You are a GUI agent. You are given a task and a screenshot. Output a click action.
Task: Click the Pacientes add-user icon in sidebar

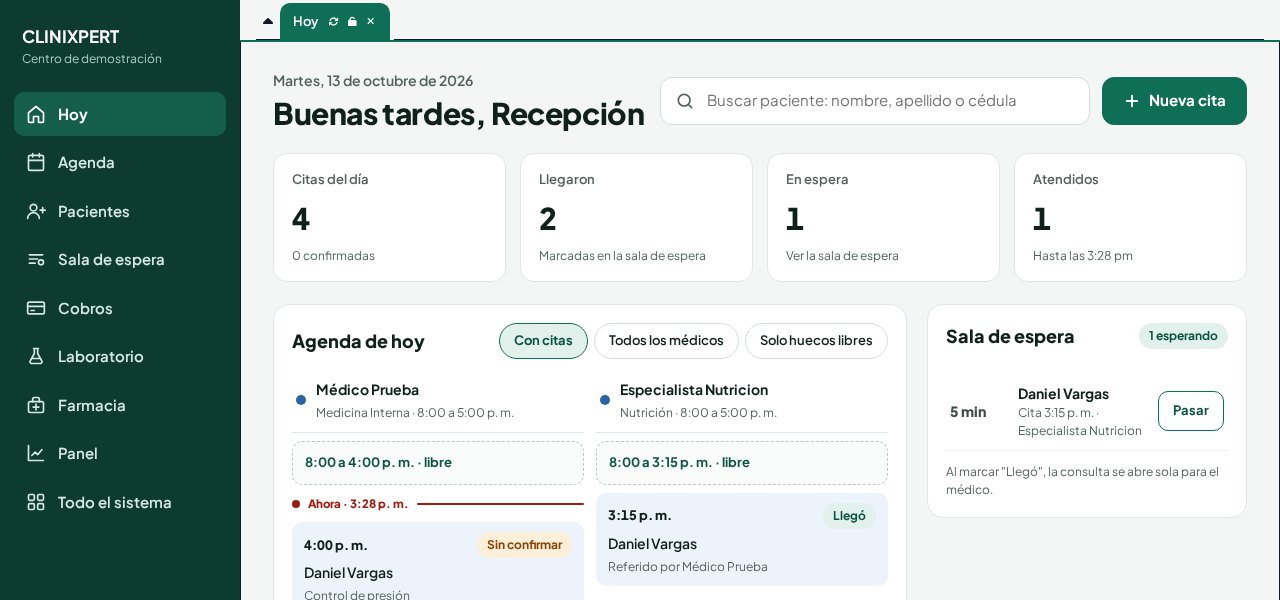tap(36, 211)
